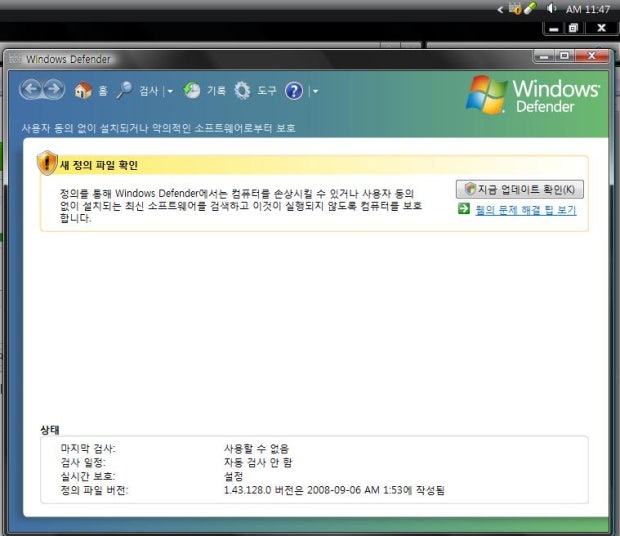Click the 새 정의 파일 확인 heading
The width and height of the screenshot is (620, 536).
coord(99,165)
